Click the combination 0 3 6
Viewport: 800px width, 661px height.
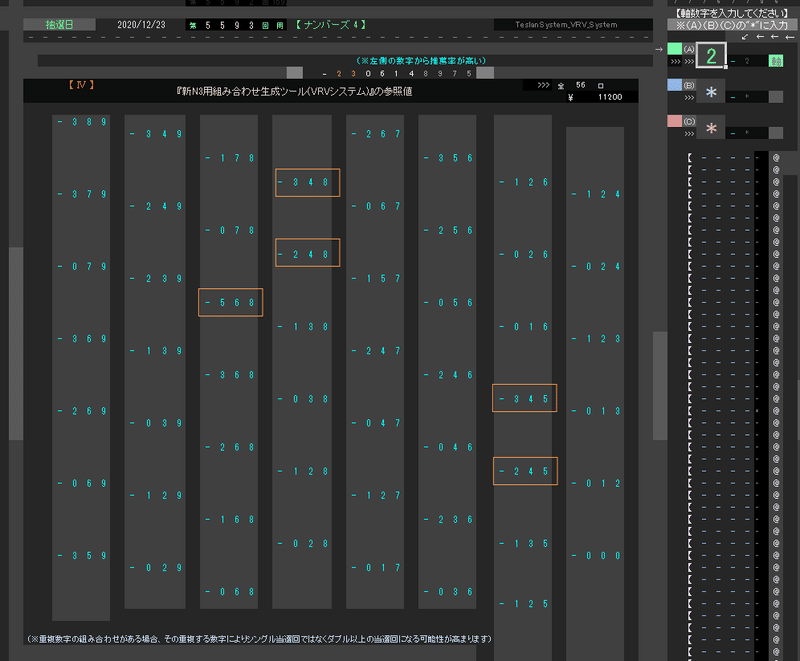point(448,592)
